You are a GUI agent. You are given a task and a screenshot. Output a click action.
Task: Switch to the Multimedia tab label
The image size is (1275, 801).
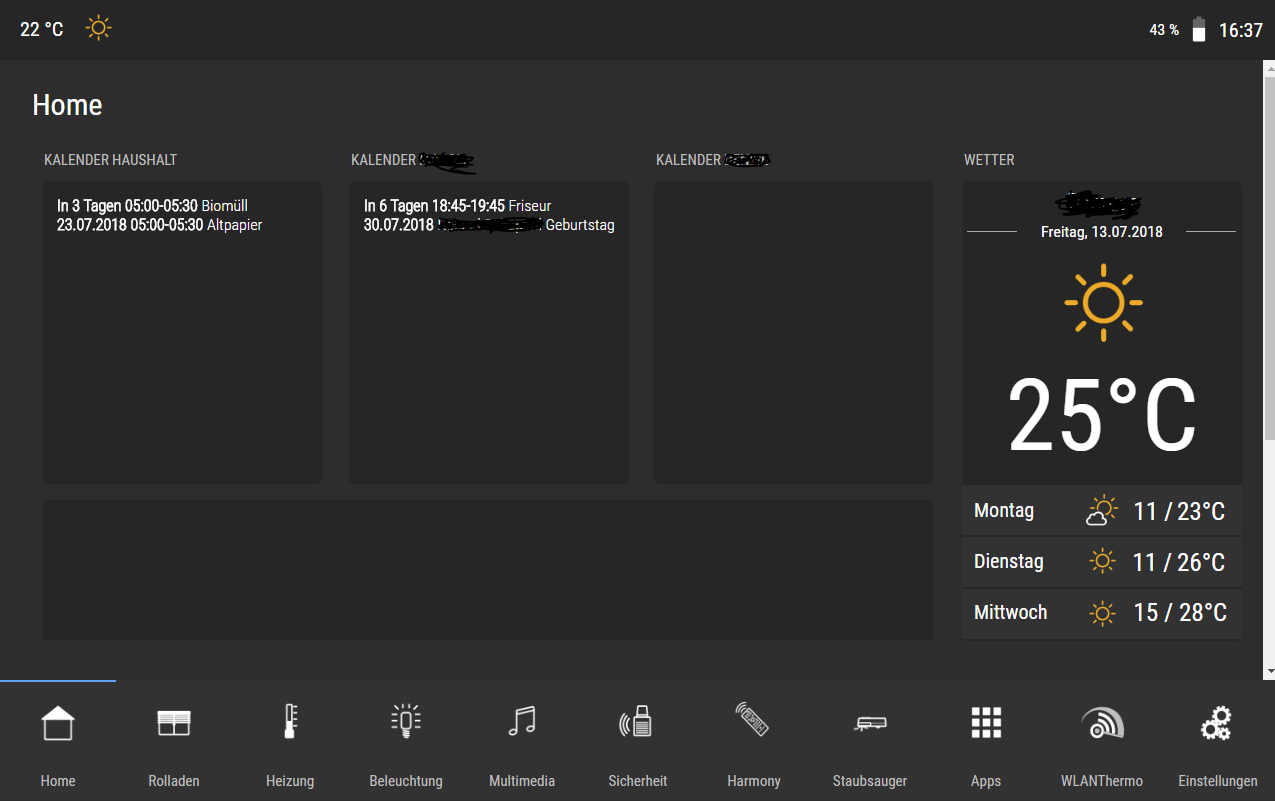point(522,781)
